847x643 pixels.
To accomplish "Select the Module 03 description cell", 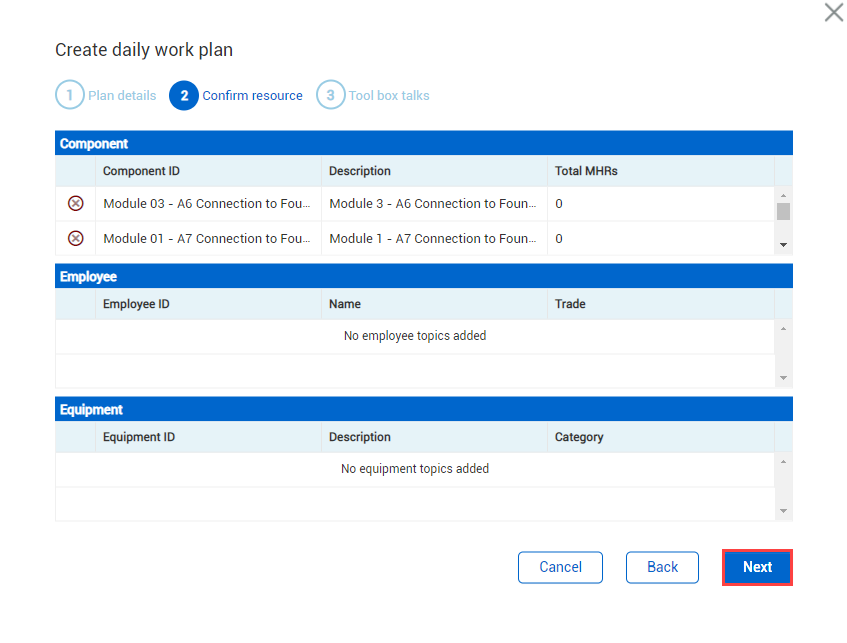I will (433, 204).
